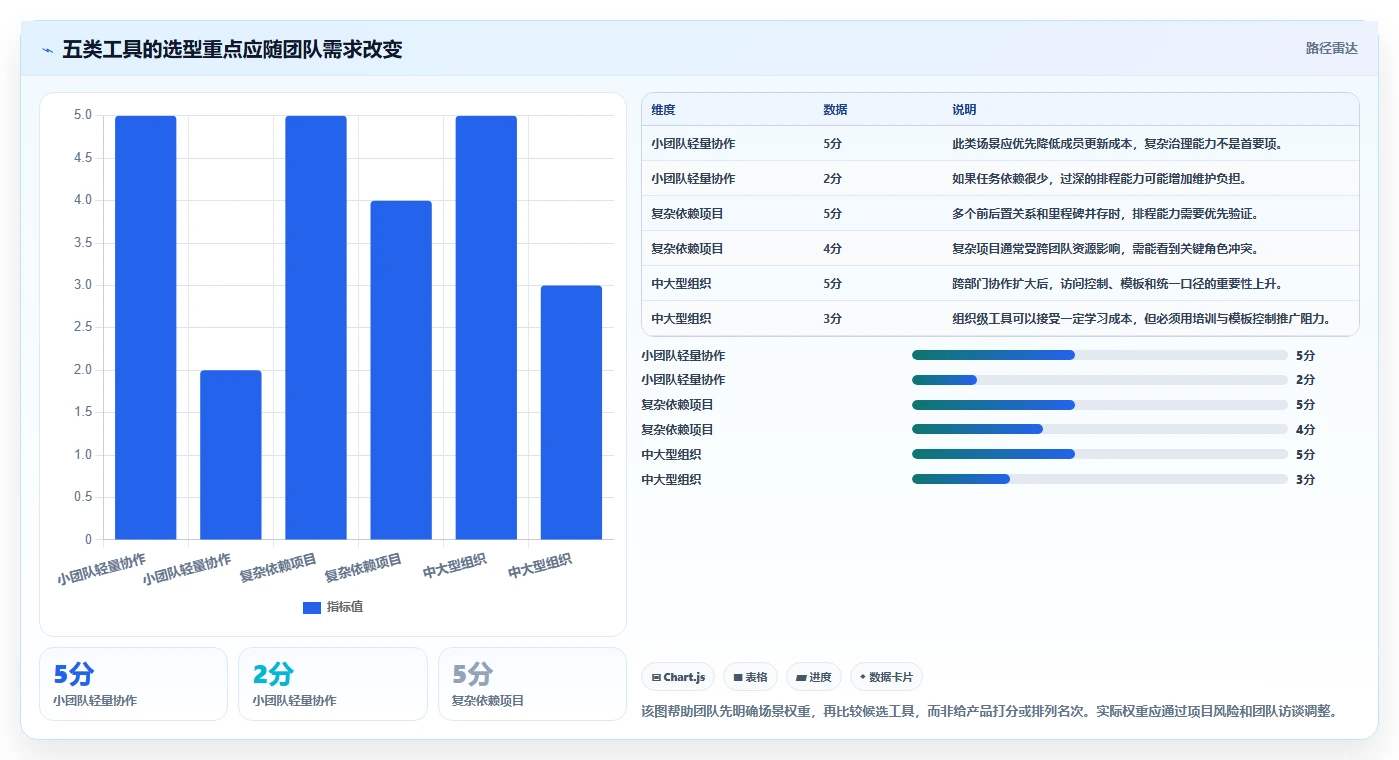Select the 小团队轻量协作 chart bar at value 2
This screenshot has width=1399, height=760.
(231, 455)
